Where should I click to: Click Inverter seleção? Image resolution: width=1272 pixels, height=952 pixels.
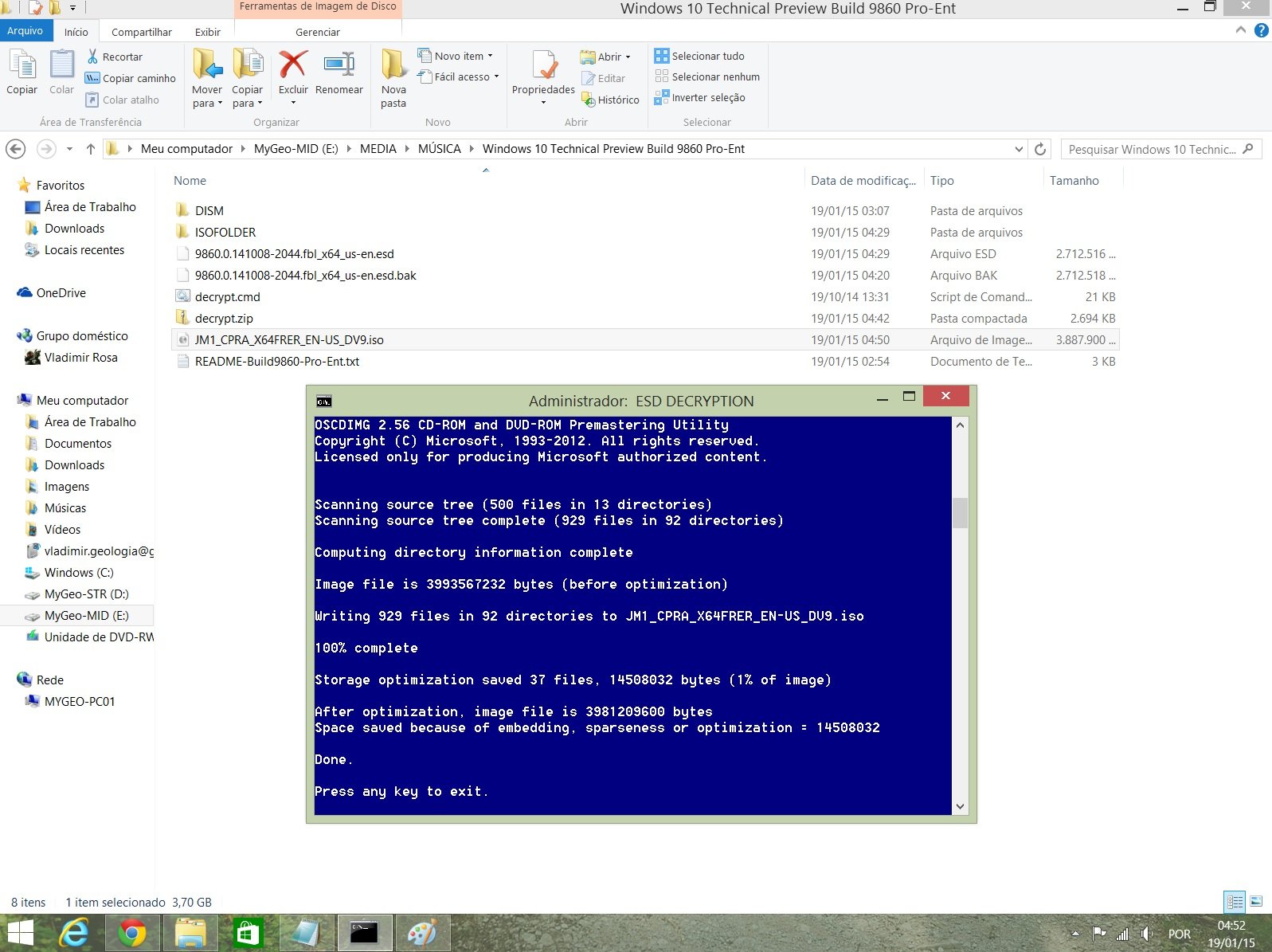tap(700, 97)
